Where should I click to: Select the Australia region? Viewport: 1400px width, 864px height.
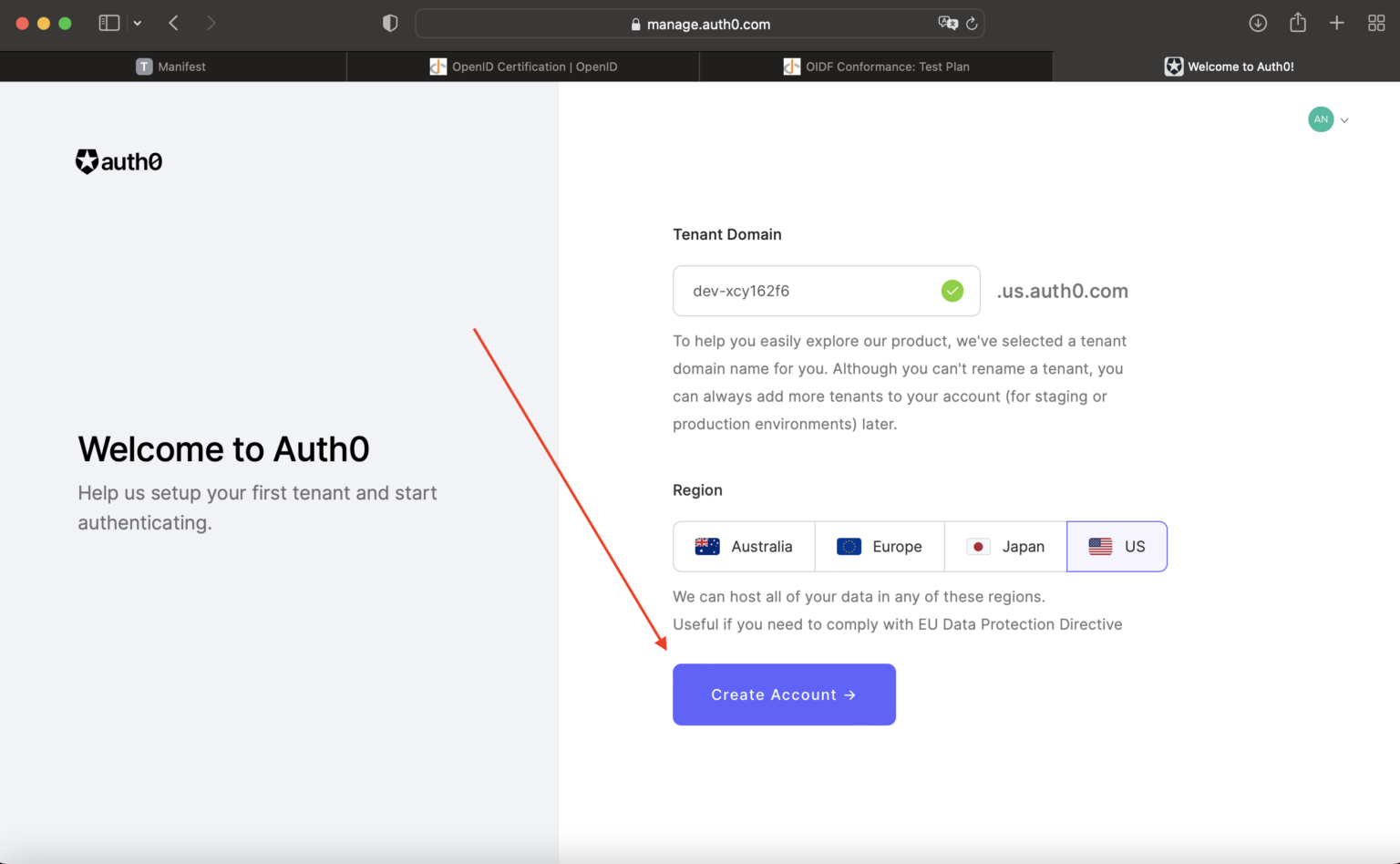(744, 546)
